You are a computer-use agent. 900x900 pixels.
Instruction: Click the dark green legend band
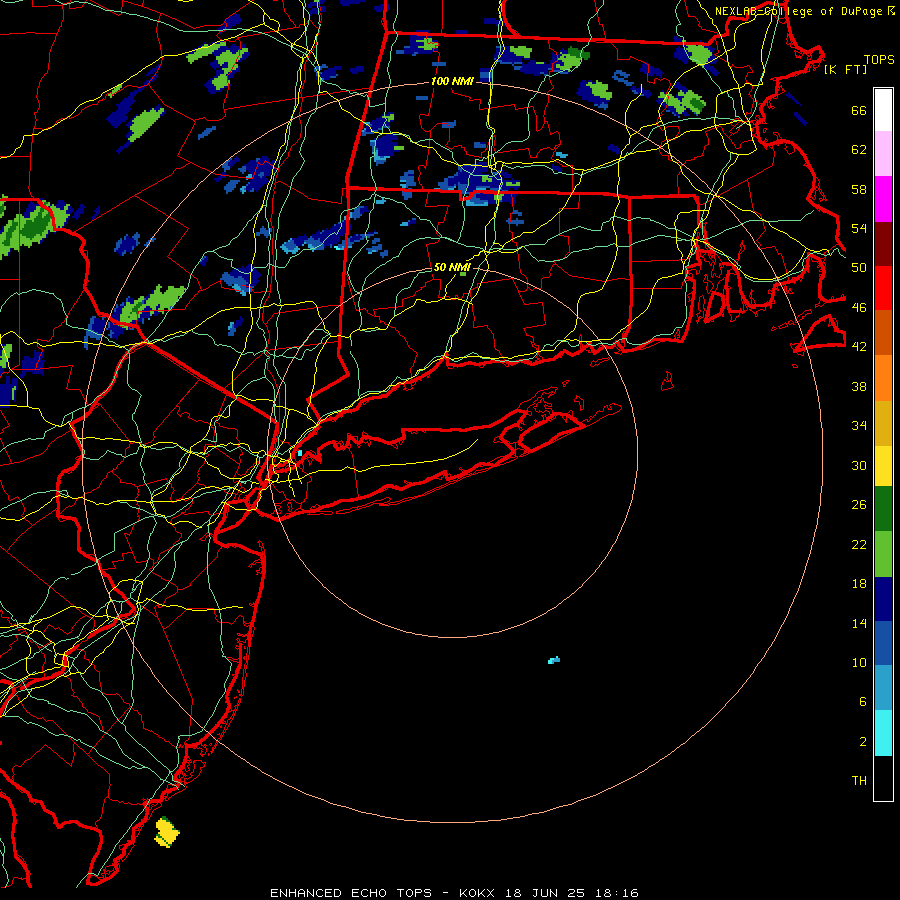point(883,508)
